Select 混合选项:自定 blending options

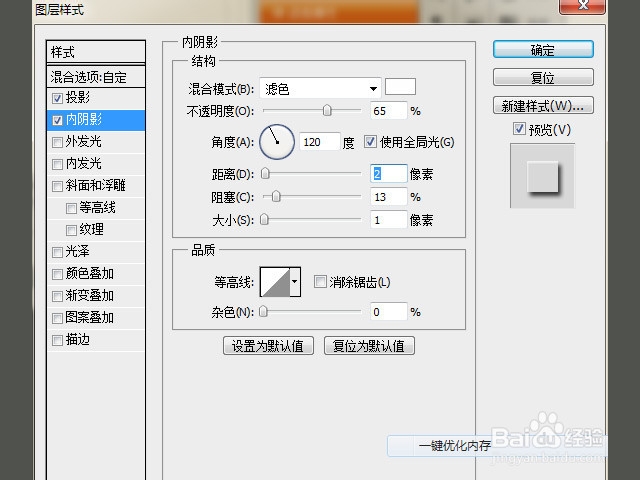96,76
